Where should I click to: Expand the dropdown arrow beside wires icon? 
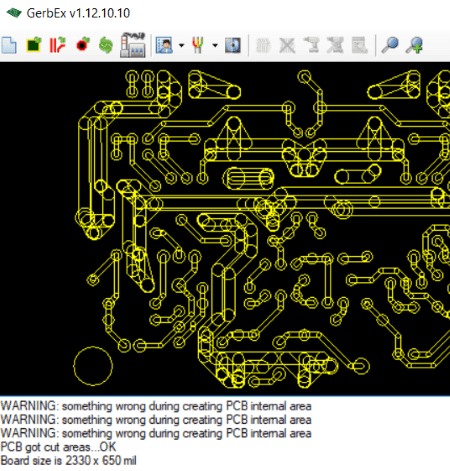[215, 45]
